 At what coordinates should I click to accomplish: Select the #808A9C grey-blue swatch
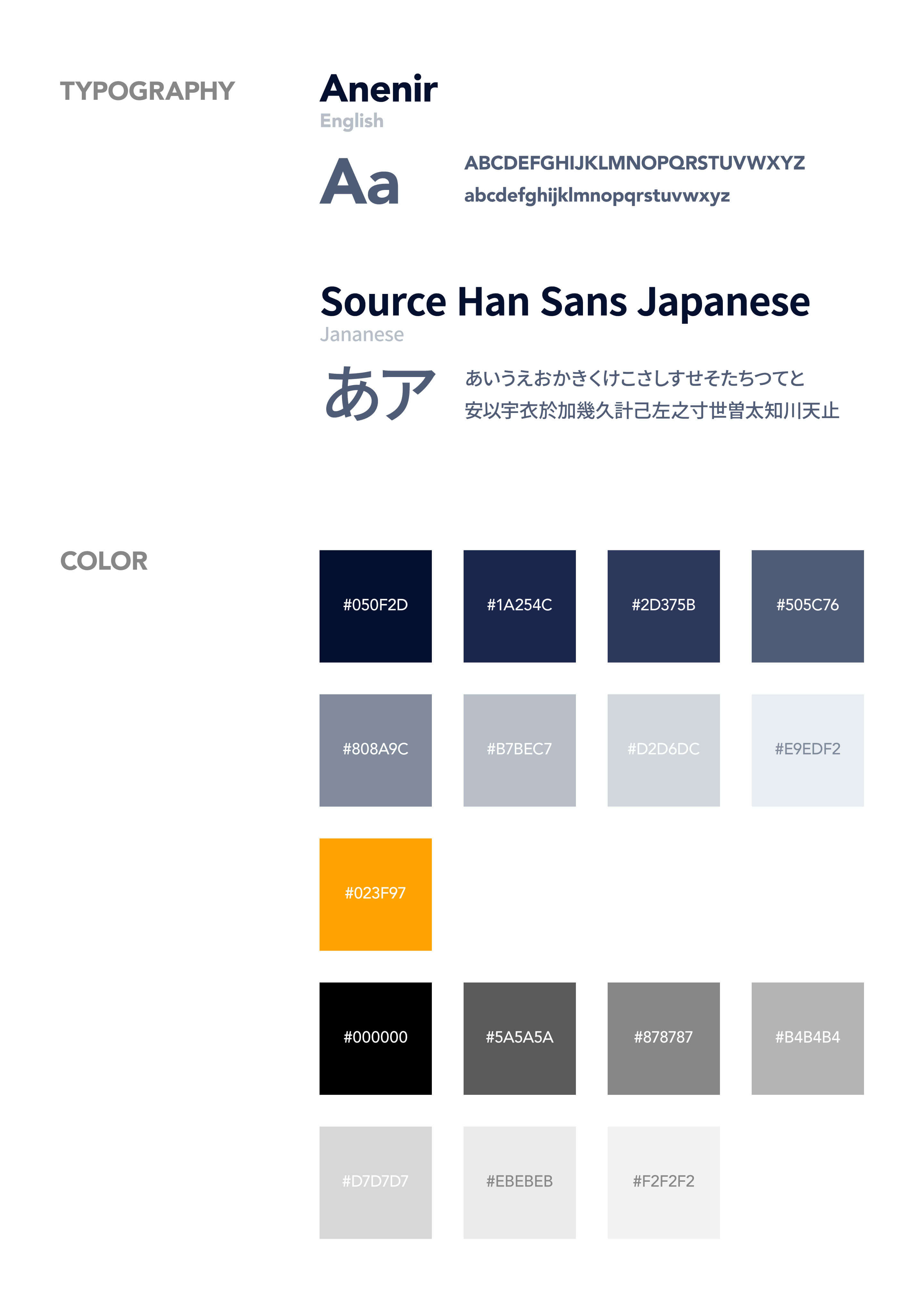pyautogui.click(x=375, y=750)
